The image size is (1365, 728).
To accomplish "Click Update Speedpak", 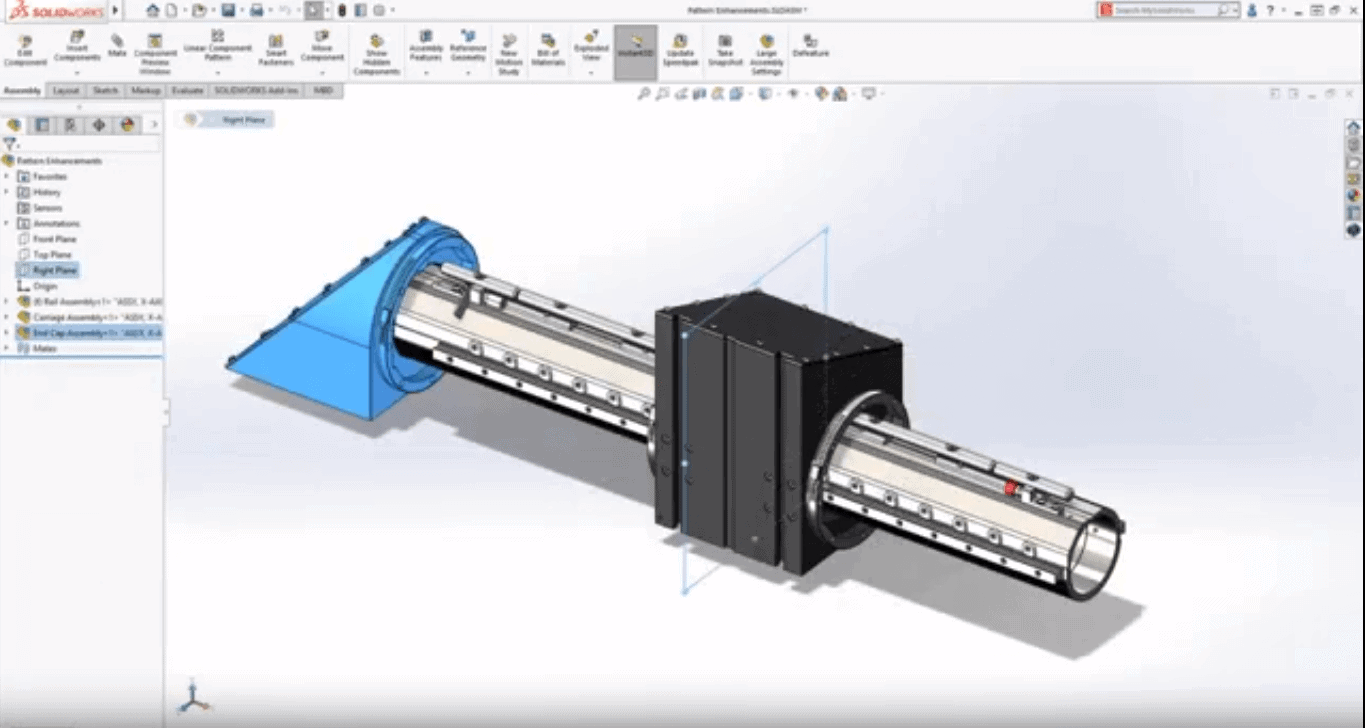I will tap(680, 50).
